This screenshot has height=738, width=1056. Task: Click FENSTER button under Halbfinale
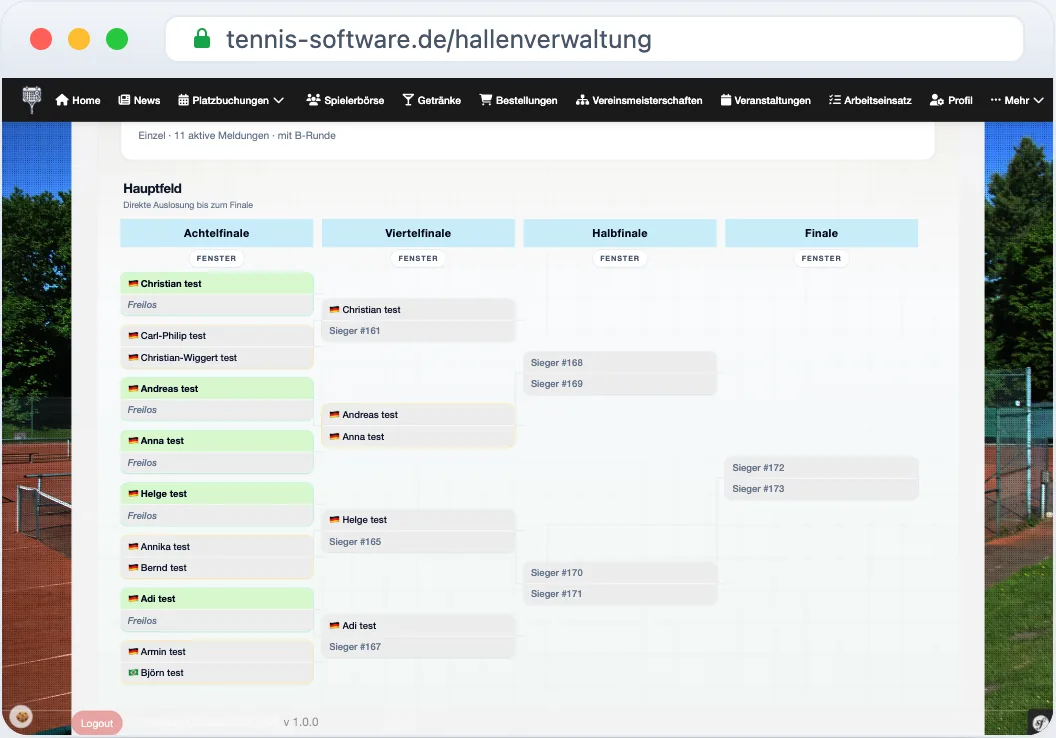(620, 258)
